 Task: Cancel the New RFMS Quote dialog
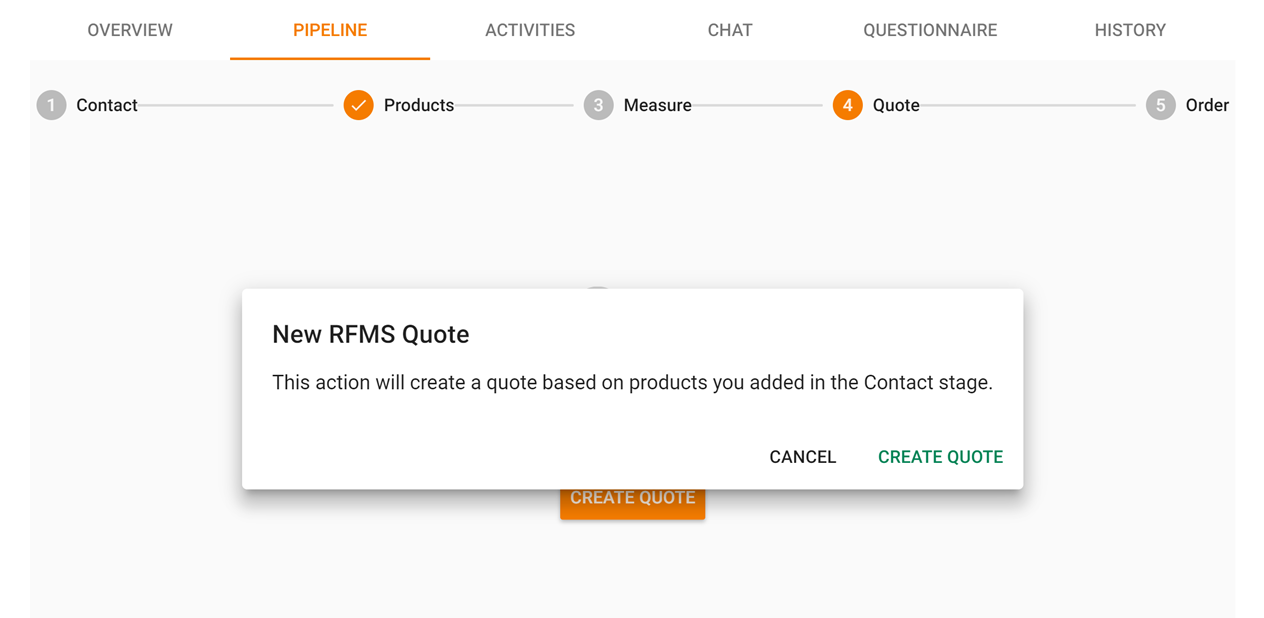(x=802, y=457)
